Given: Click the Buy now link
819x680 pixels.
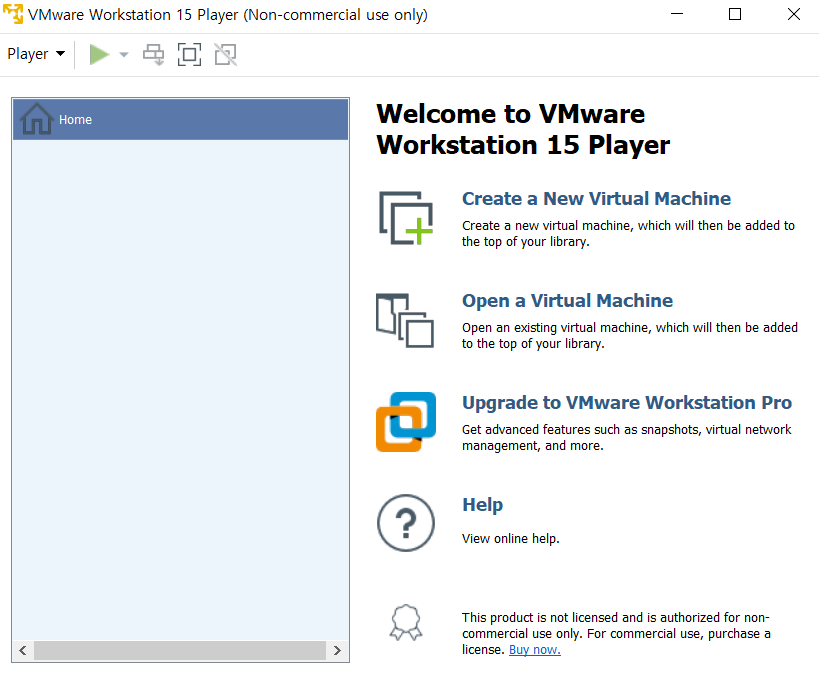Looking at the screenshot, I should [x=534, y=650].
